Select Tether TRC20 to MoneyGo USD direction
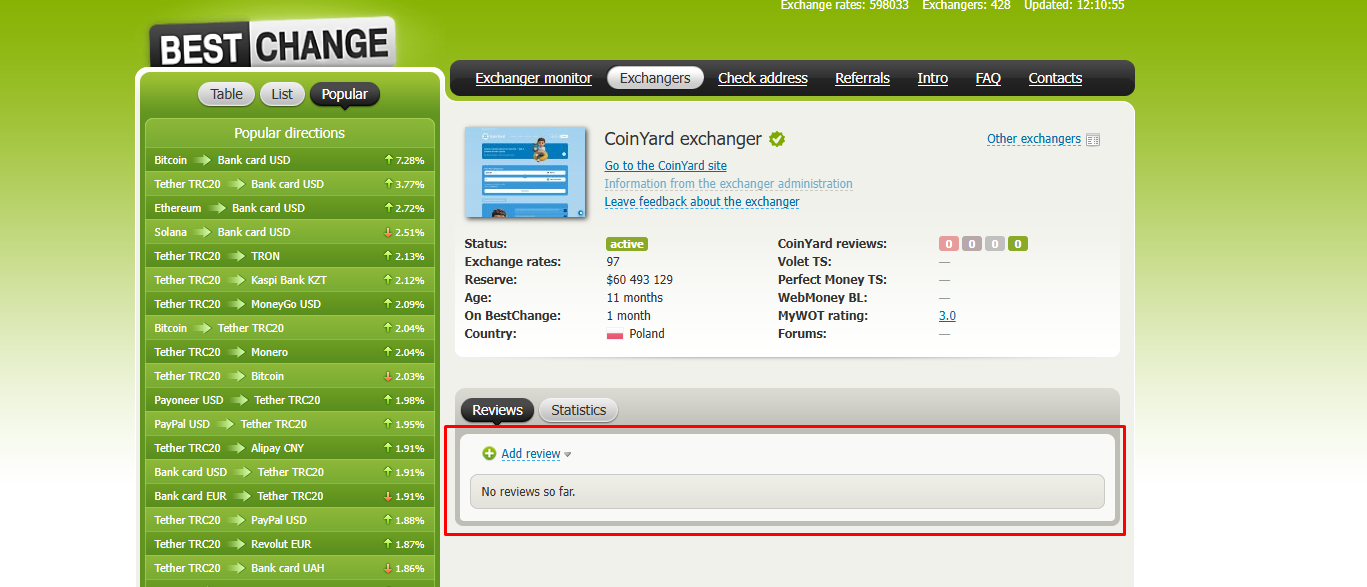Image resolution: width=1367 pixels, height=587 pixels. click(290, 304)
